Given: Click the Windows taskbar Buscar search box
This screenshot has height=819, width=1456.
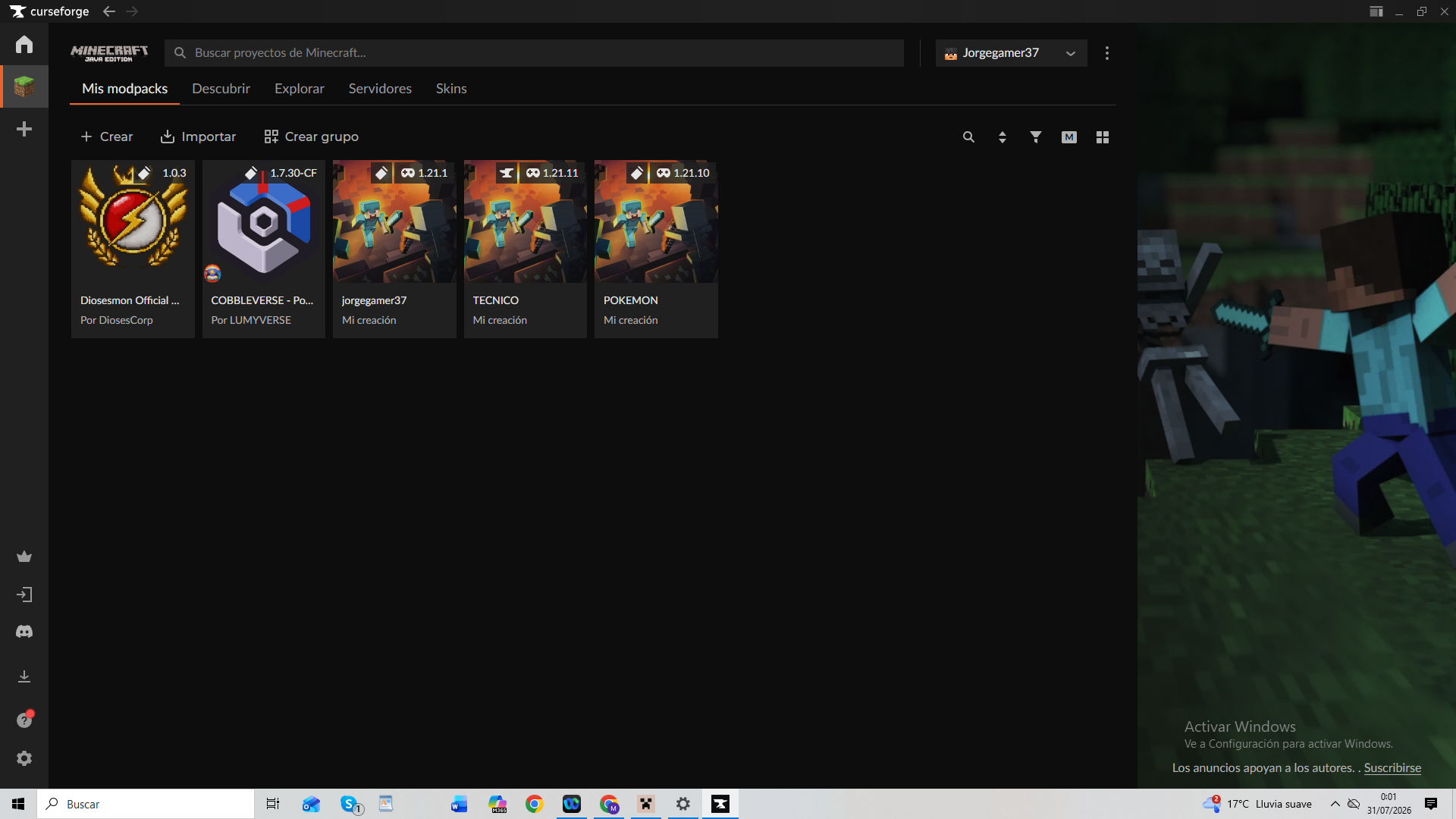Looking at the screenshot, I should click(146, 804).
